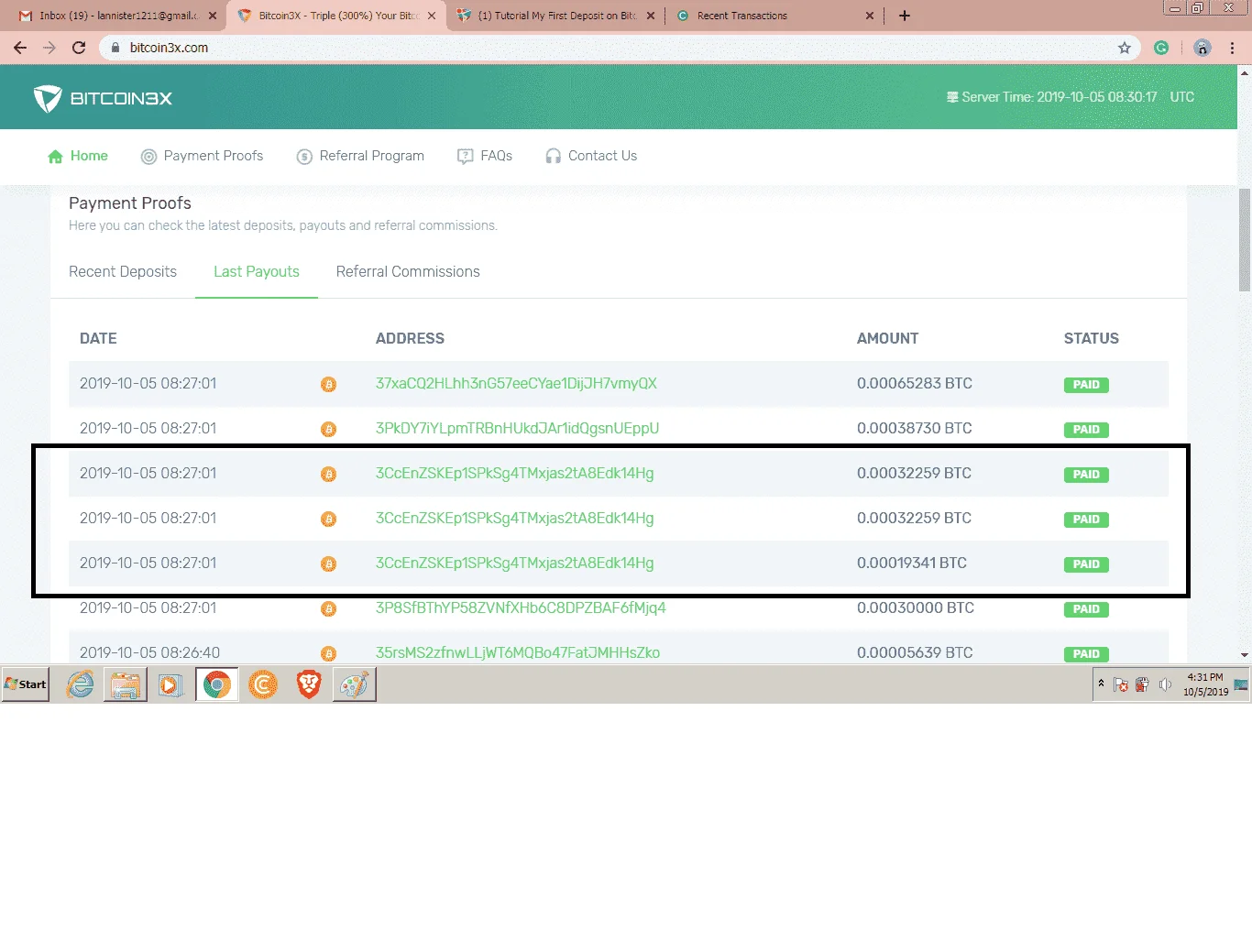The height and width of the screenshot is (952, 1252).
Task: Open the FAQs page
Action: pos(485,156)
